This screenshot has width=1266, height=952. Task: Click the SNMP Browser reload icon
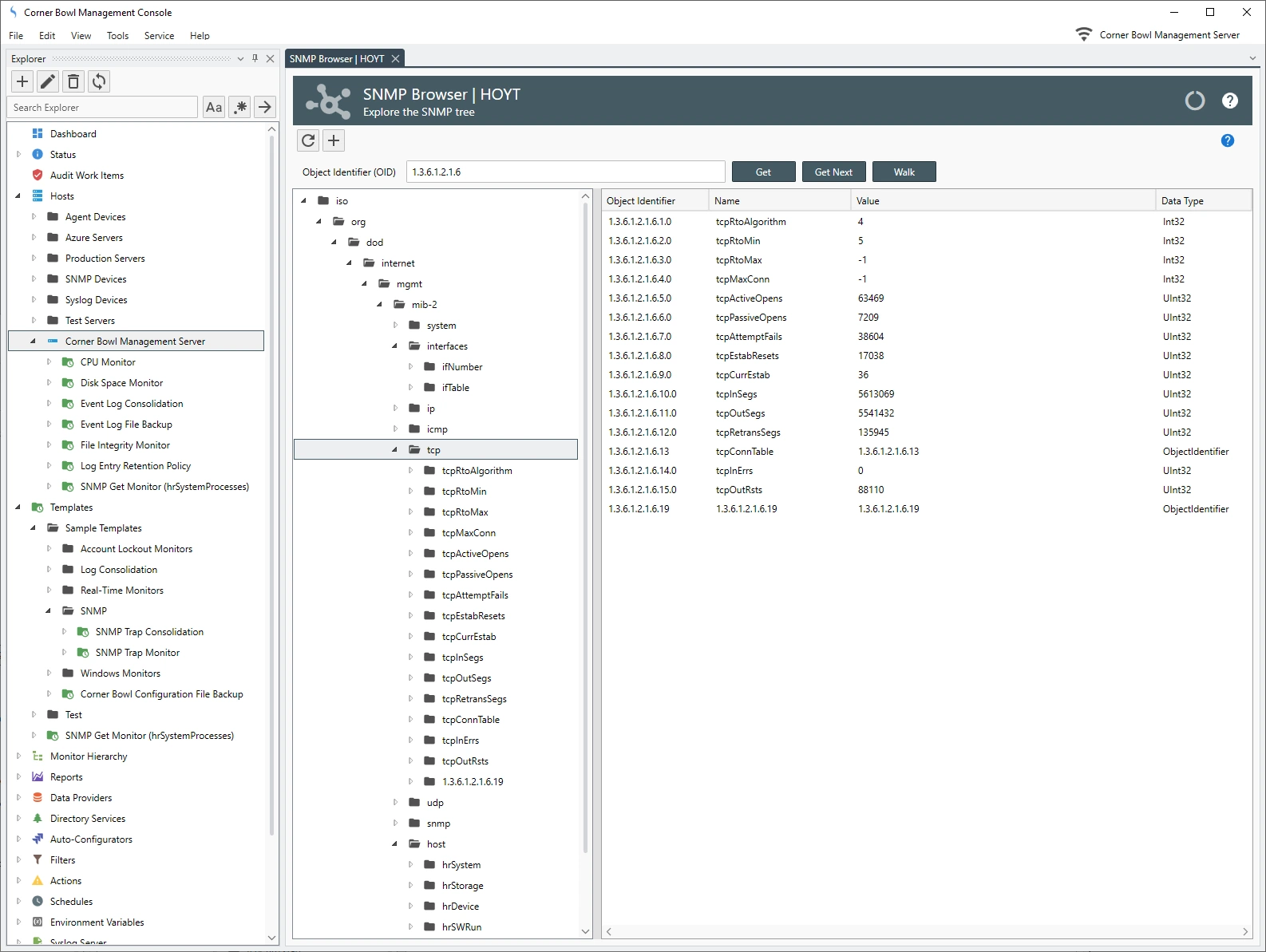click(308, 140)
